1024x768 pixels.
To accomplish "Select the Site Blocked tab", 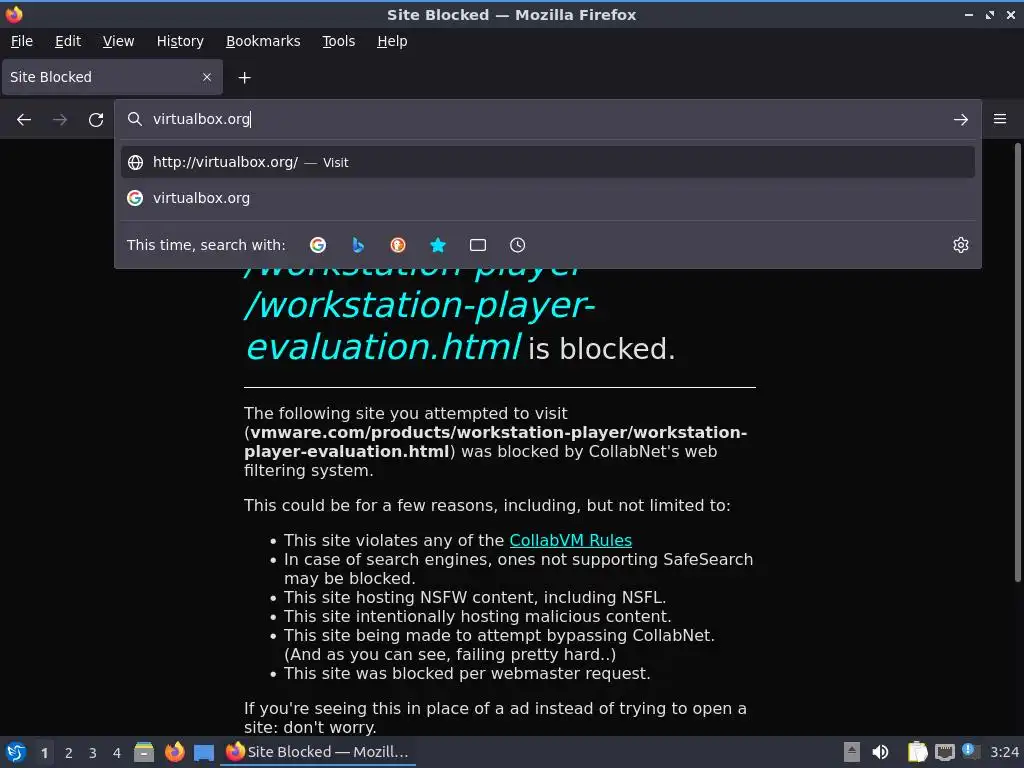I will coord(112,77).
